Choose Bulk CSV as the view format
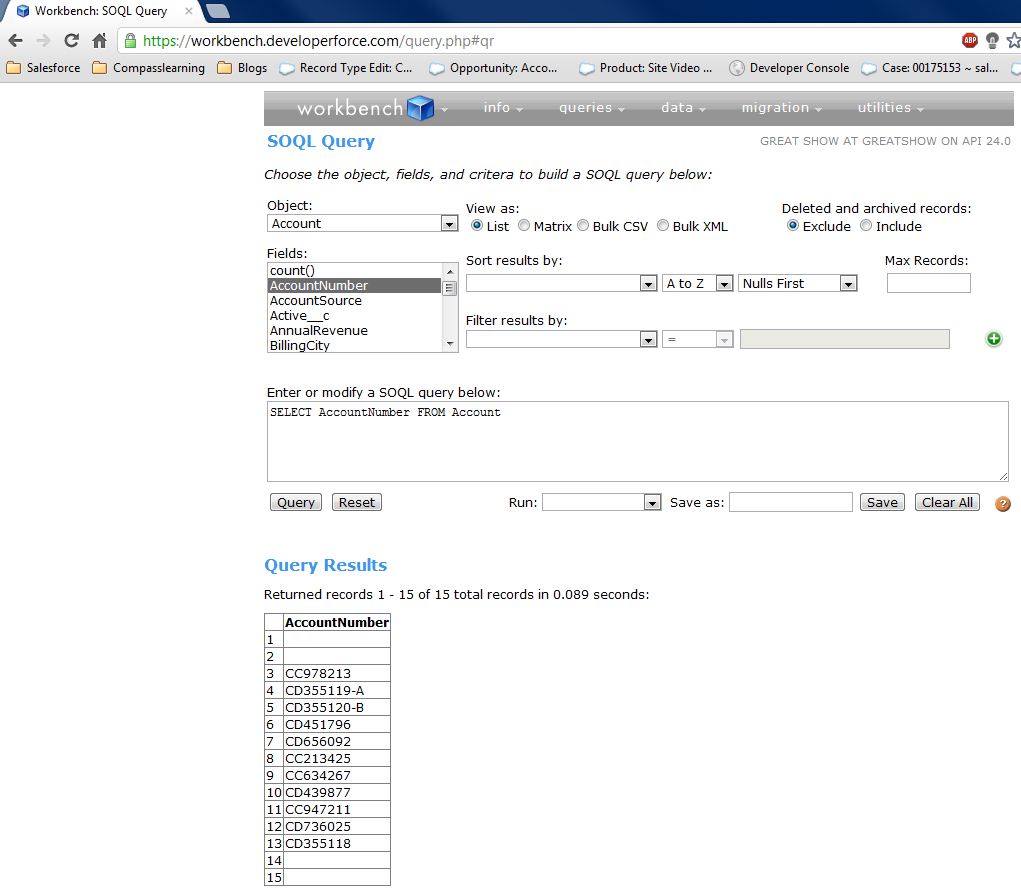 (x=583, y=225)
